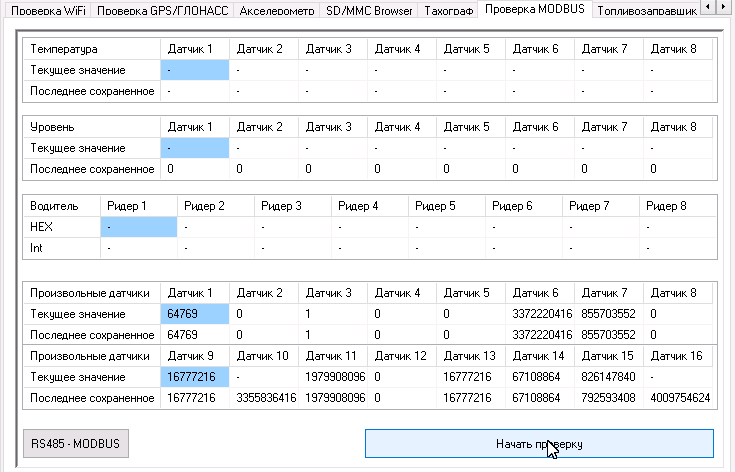The height and width of the screenshot is (472, 735).
Task: Click the HEX cell under Ридер 1
Action: [139, 227]
